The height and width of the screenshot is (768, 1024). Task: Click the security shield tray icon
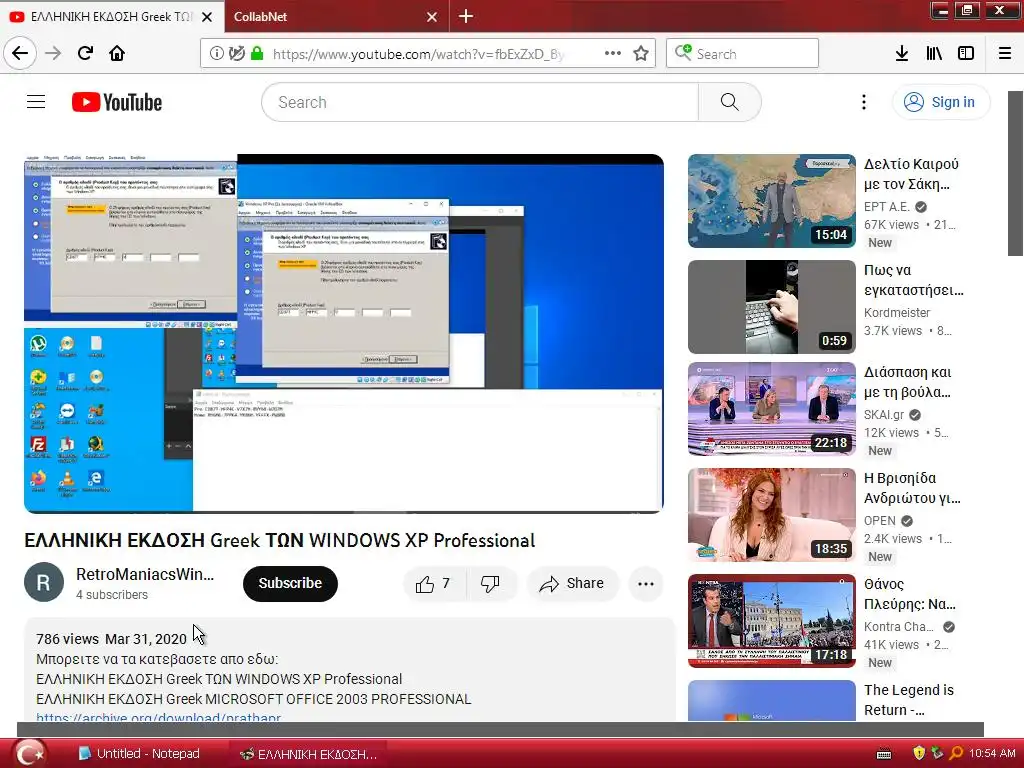pos(920,754)
